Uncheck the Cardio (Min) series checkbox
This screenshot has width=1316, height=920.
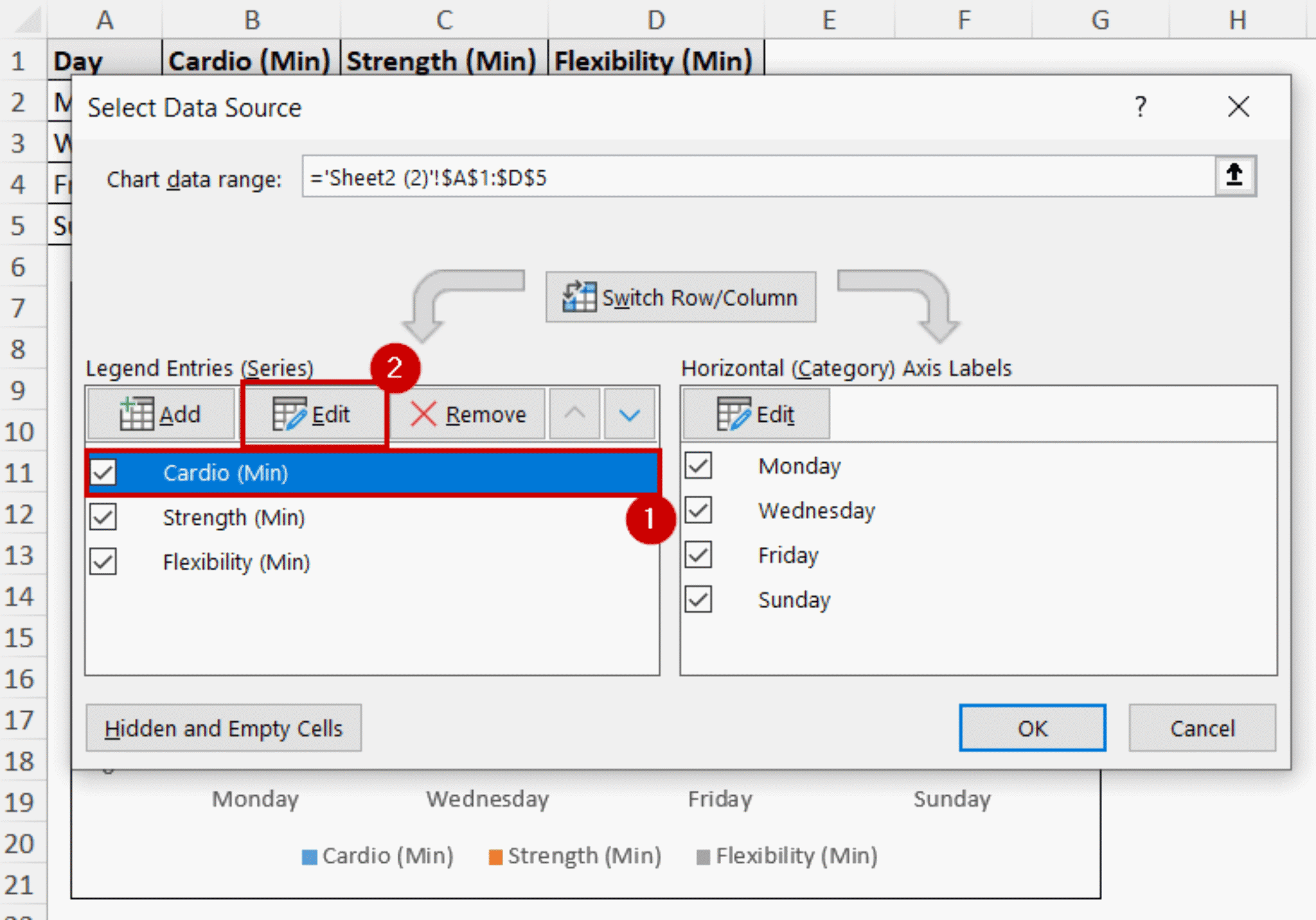click(x=103, y=473)
